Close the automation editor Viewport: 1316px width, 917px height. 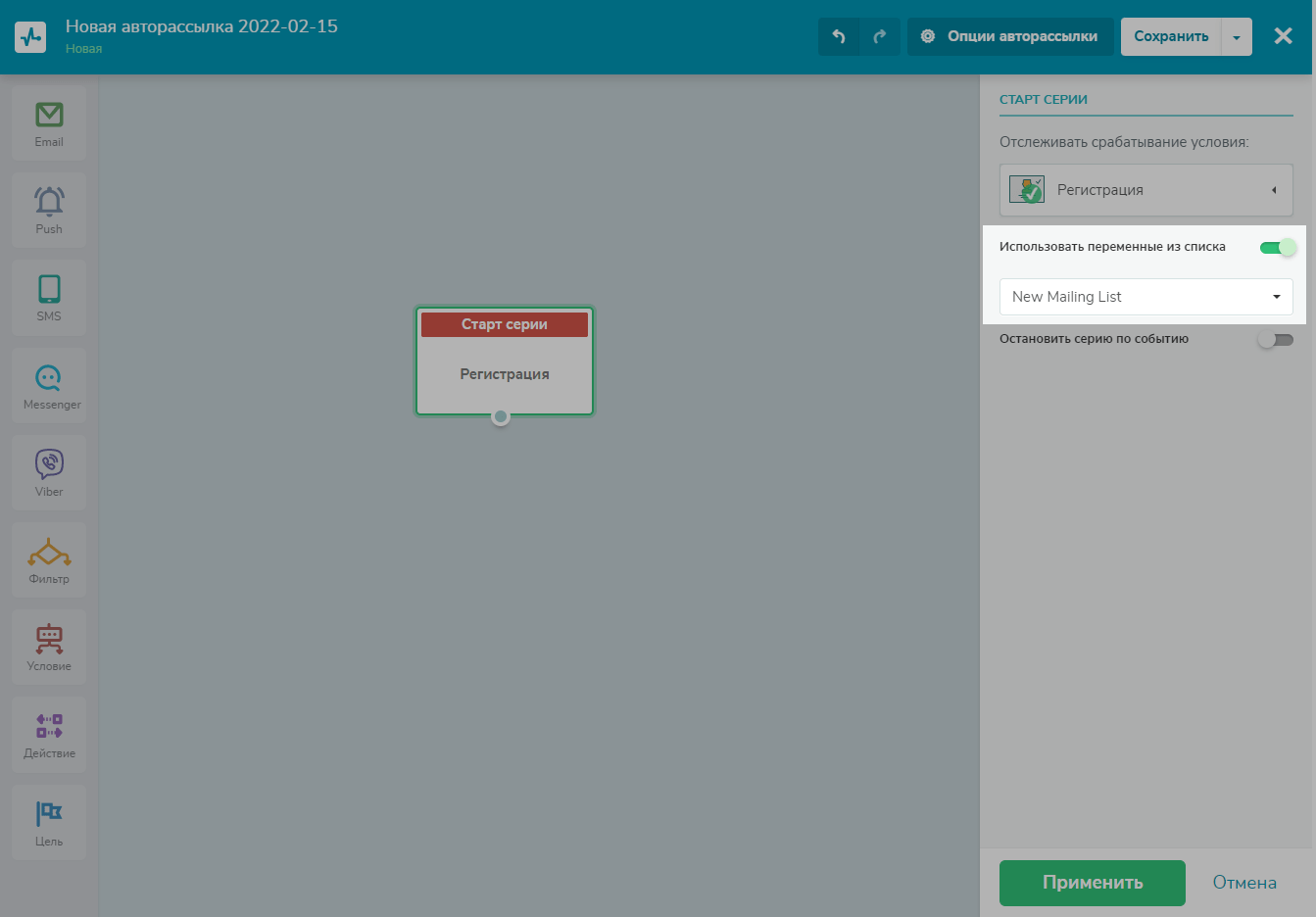[x=1283, y=36]
